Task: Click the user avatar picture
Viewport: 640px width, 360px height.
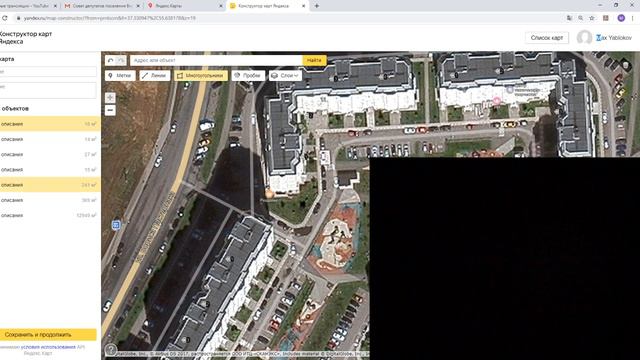Action: point(584,38)
